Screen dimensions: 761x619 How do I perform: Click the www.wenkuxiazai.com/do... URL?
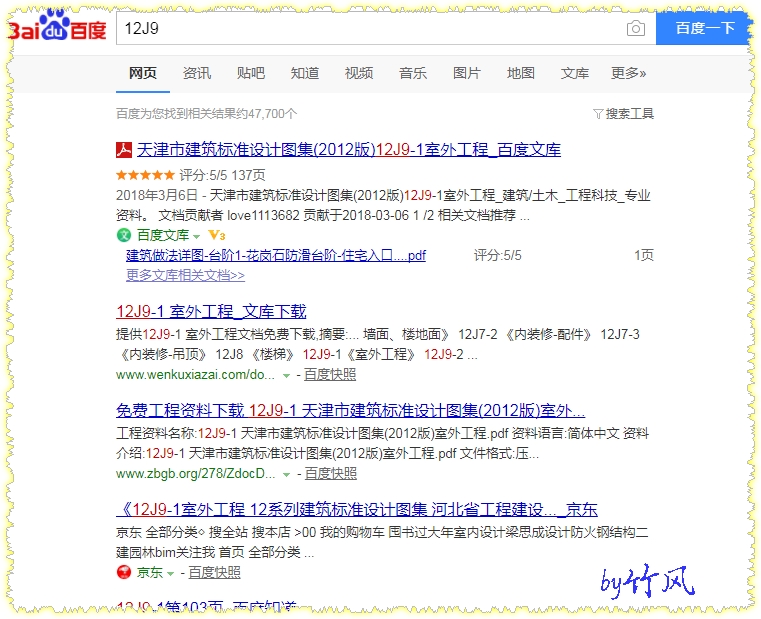click(x=196, y=375)
